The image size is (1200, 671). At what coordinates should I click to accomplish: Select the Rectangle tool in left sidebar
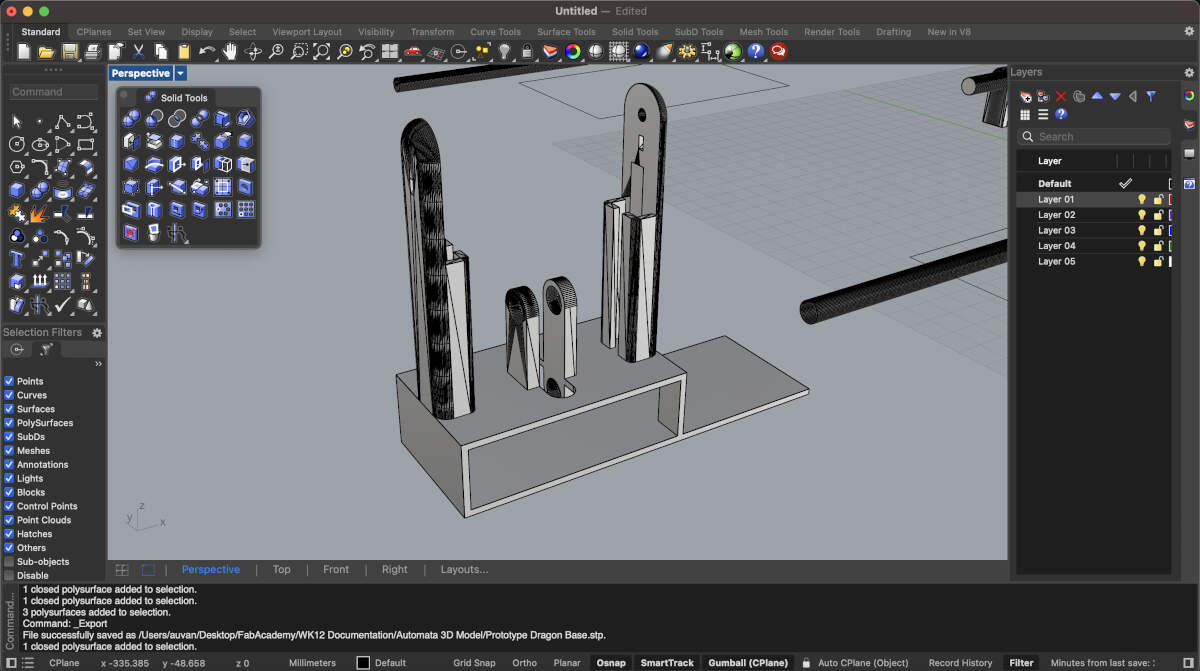click(85, 143)
